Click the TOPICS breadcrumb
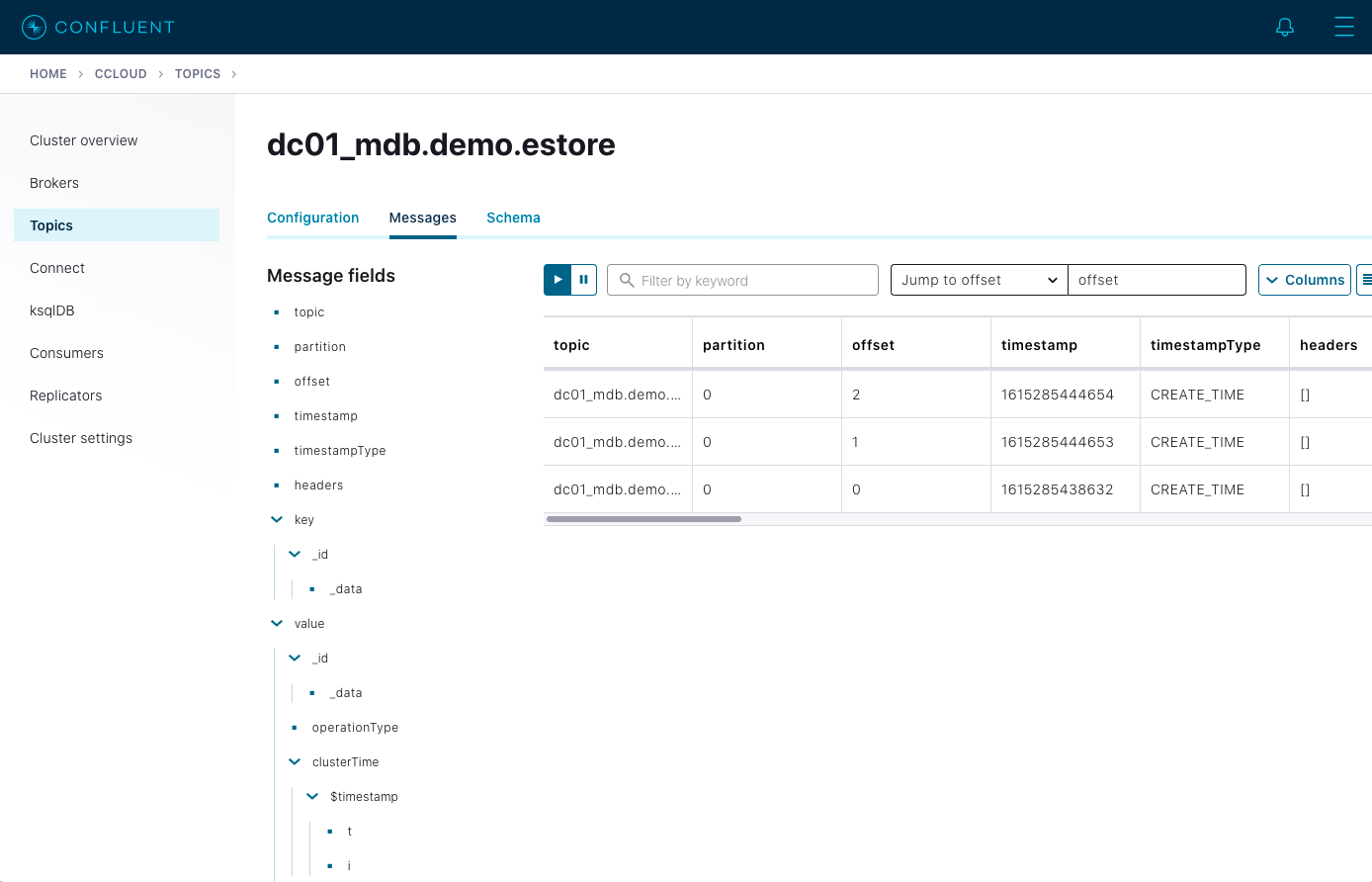1372x882 pixels. pos(198,74)
